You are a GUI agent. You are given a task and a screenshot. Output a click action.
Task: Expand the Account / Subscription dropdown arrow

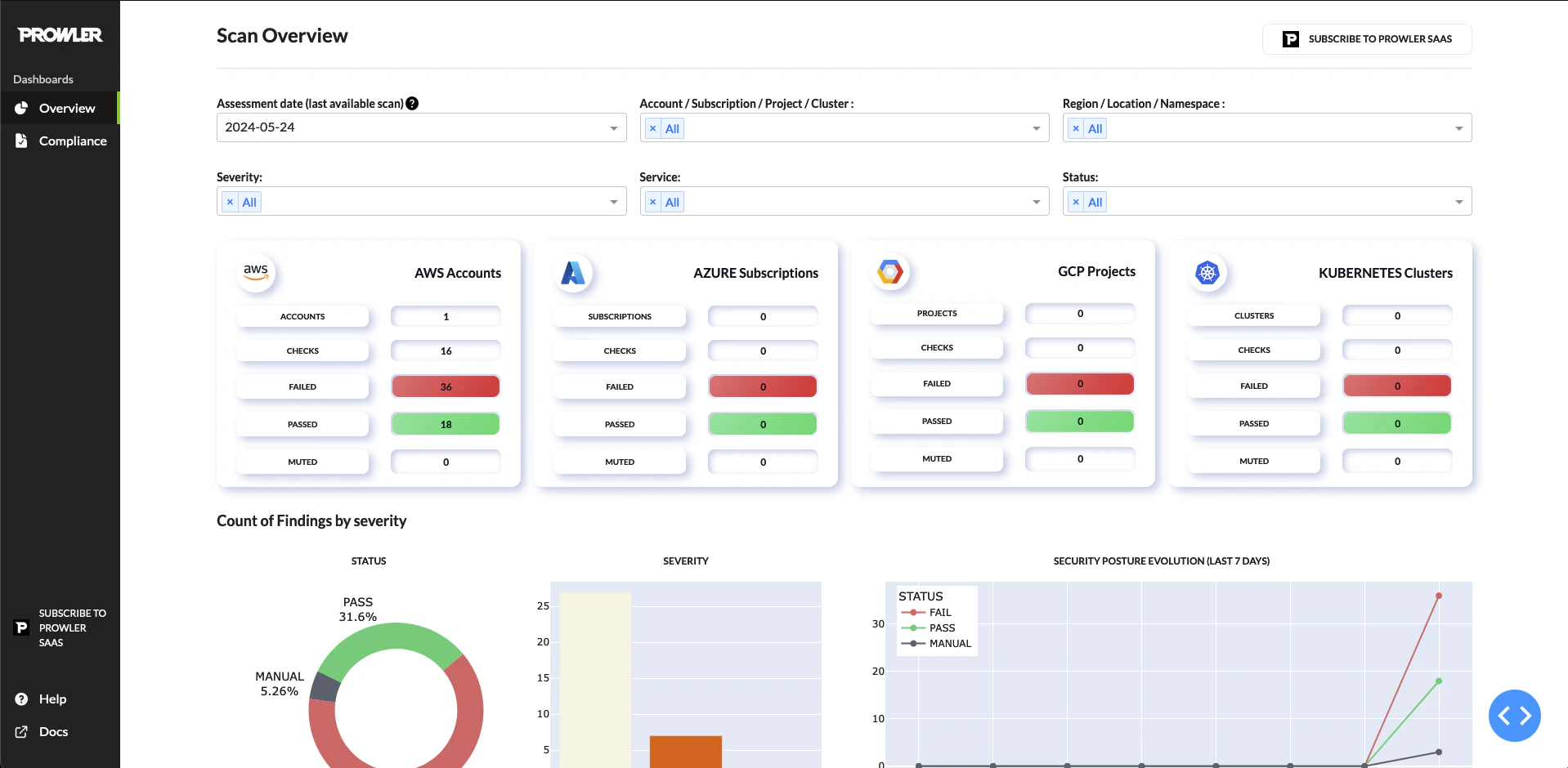tap(1036, 128)
